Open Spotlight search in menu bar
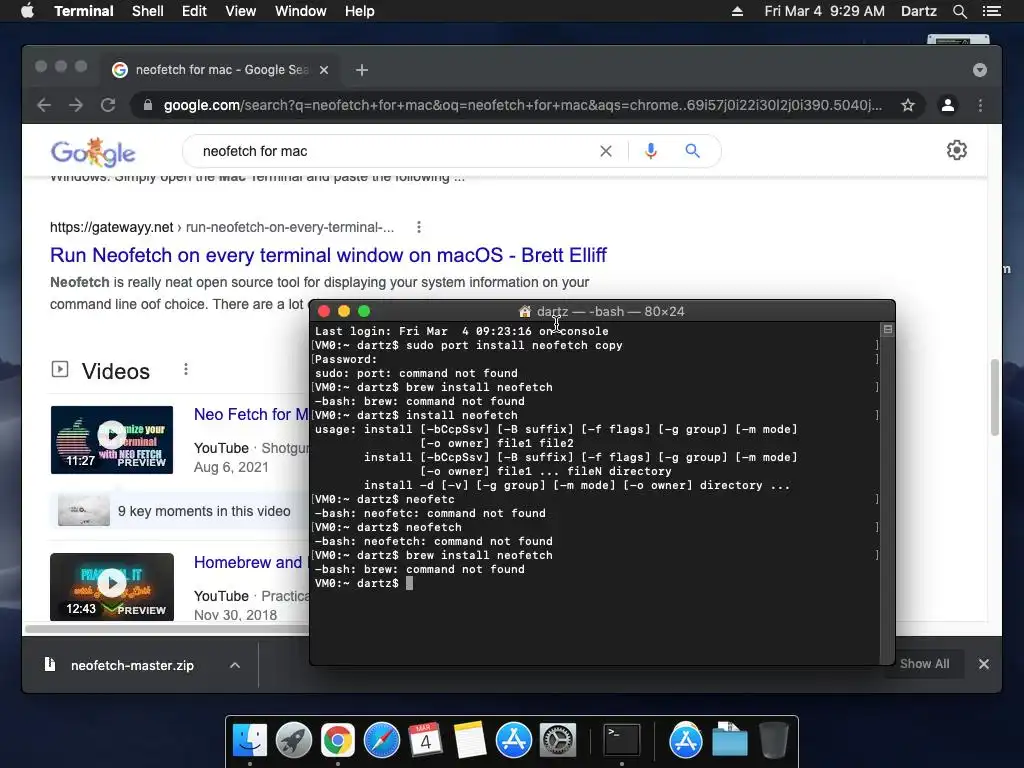Screen dimensions: 1024x768 coord(959,11)
